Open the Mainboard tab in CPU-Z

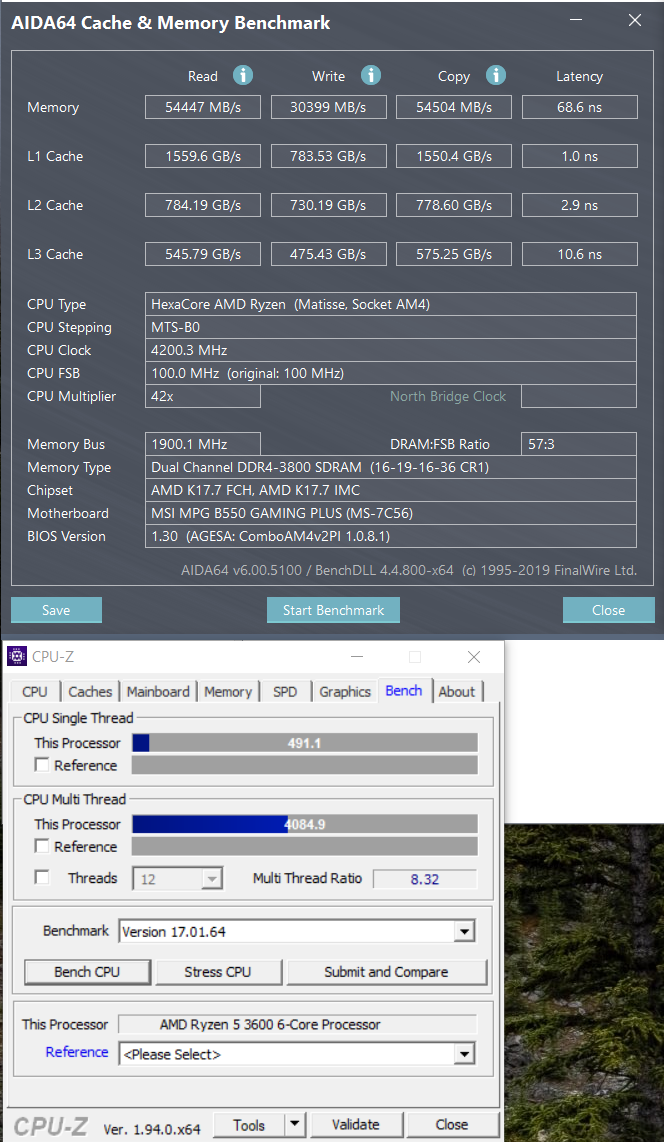(x=158, y=692)
